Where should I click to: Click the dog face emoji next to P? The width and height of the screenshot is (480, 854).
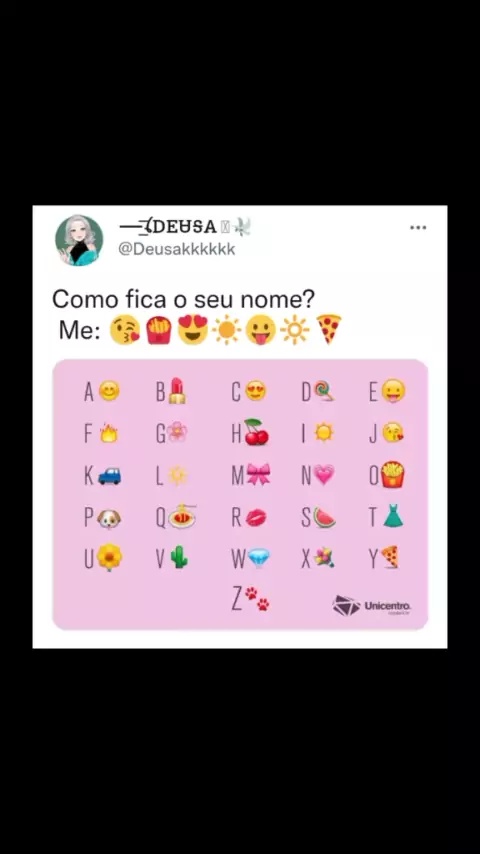pos(109,518)
